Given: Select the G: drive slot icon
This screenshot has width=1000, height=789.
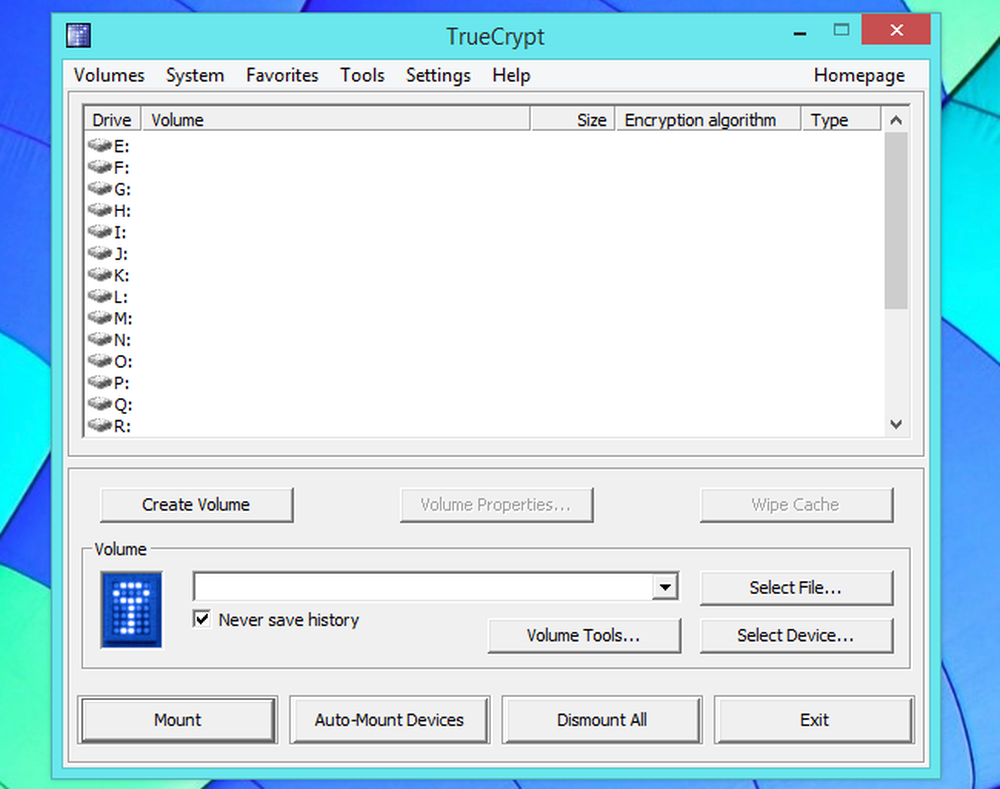Looking at the screenshot, I should click(x=99, y=188).
